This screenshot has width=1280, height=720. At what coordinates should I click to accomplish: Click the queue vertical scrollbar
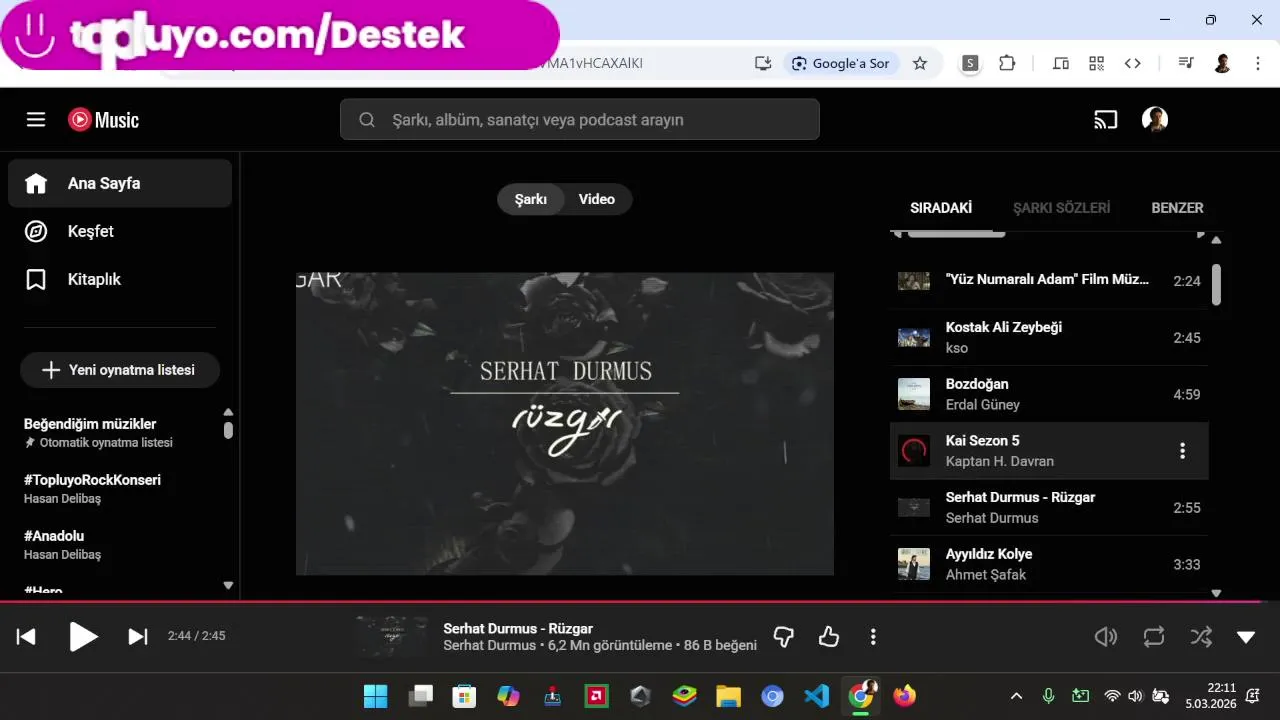pos(1216,285)
